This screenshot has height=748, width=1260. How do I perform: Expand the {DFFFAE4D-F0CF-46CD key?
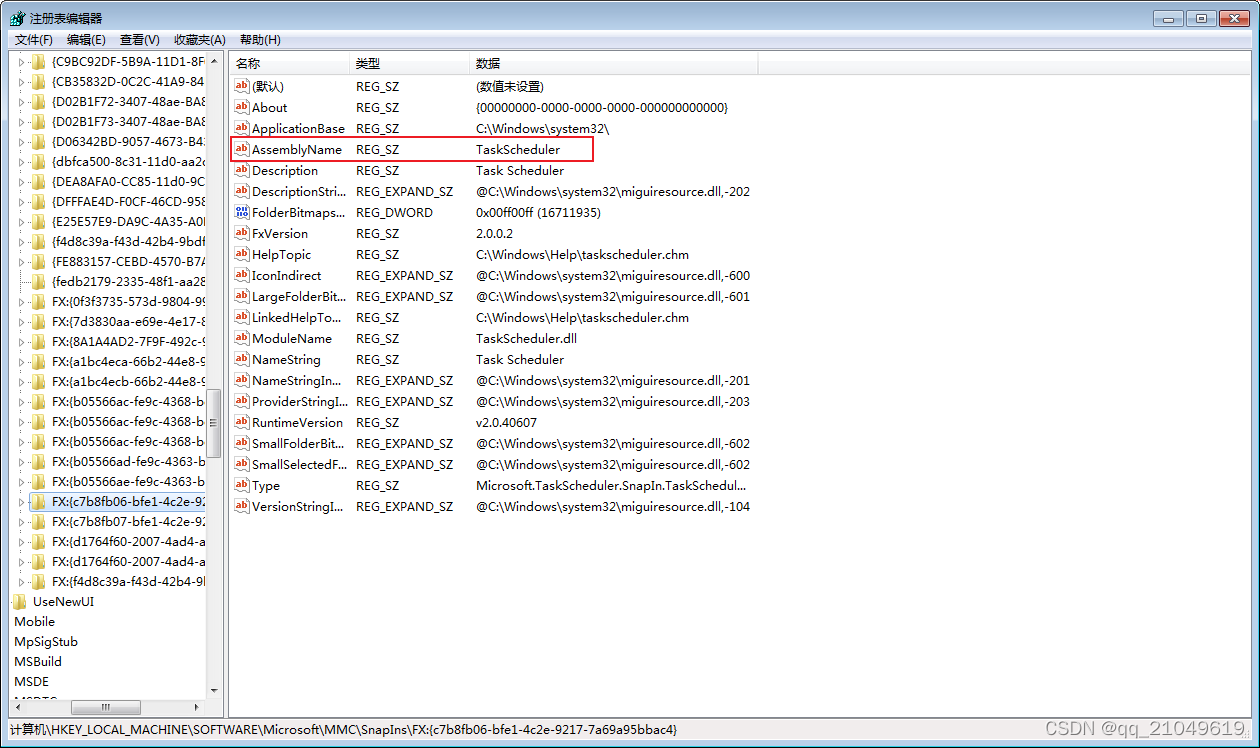(x=21, y=201)
